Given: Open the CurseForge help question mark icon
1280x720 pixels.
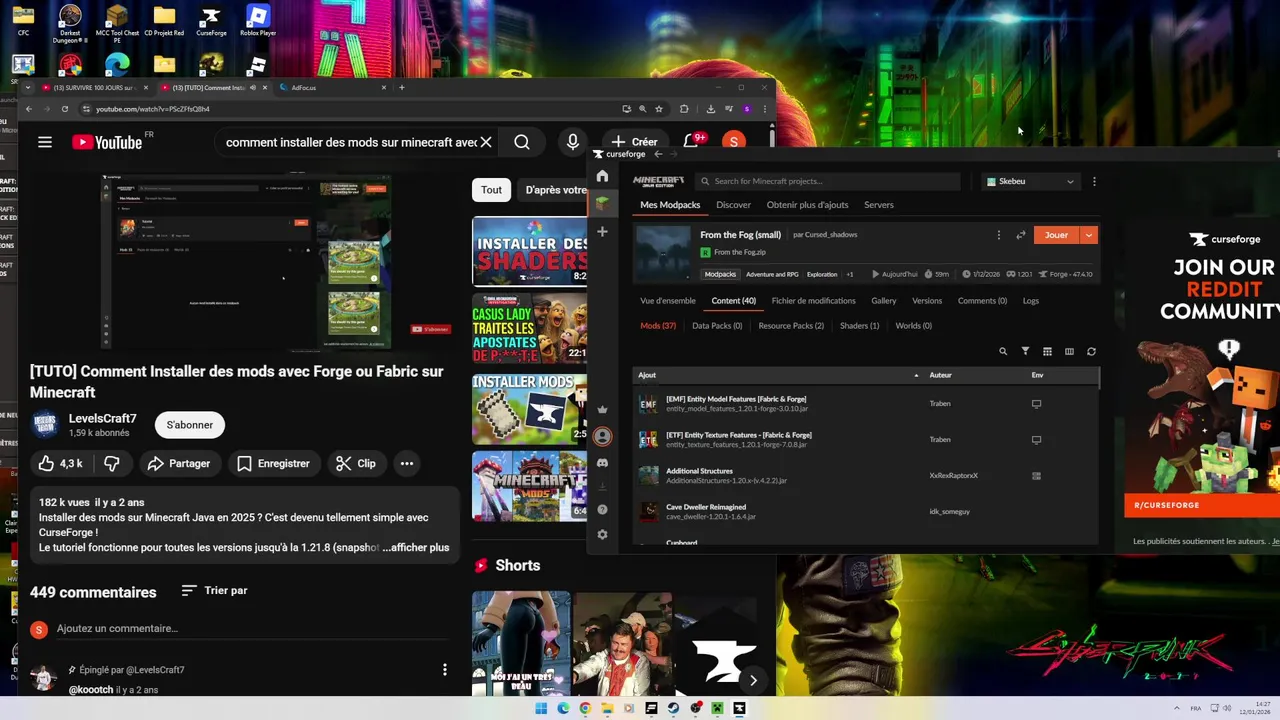Looking at the screenshot, I should [602, 509].
